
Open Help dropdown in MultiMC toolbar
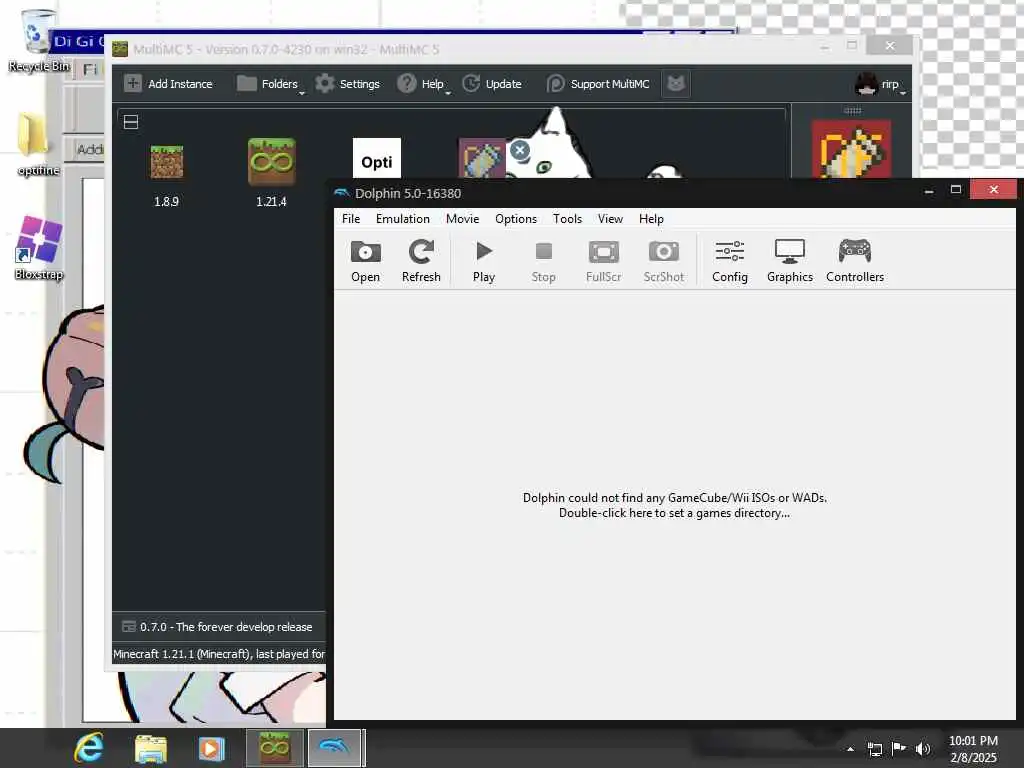[x=423, y=84]
